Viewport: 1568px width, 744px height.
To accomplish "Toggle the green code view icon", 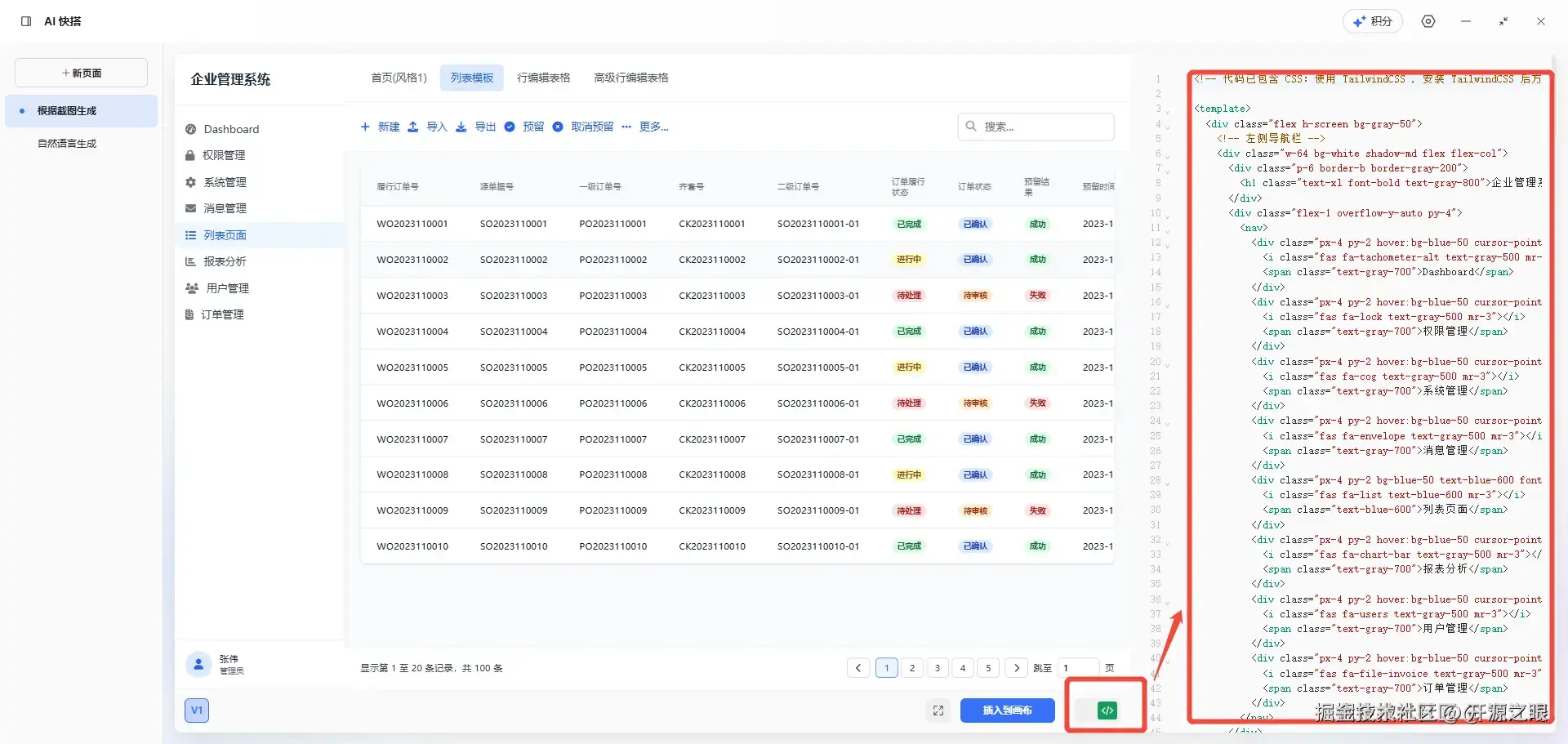I will (1107, 711).
